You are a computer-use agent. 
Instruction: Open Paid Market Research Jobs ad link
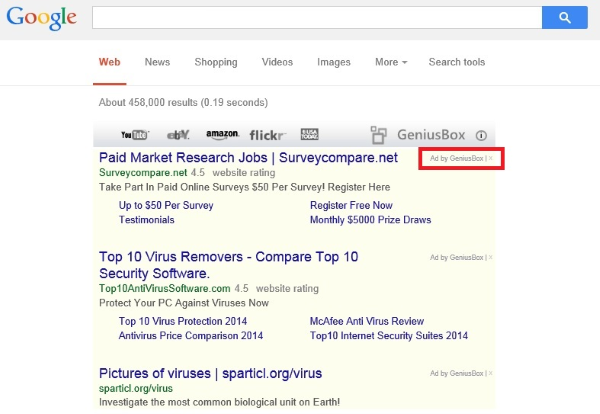click(248, 158)
